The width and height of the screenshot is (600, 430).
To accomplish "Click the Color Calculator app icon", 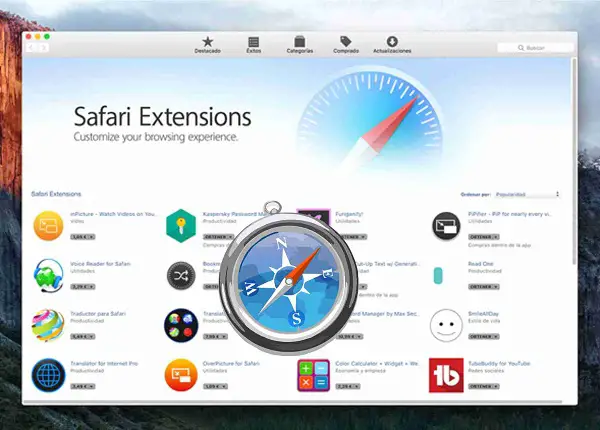I will [x=313, y=375].
